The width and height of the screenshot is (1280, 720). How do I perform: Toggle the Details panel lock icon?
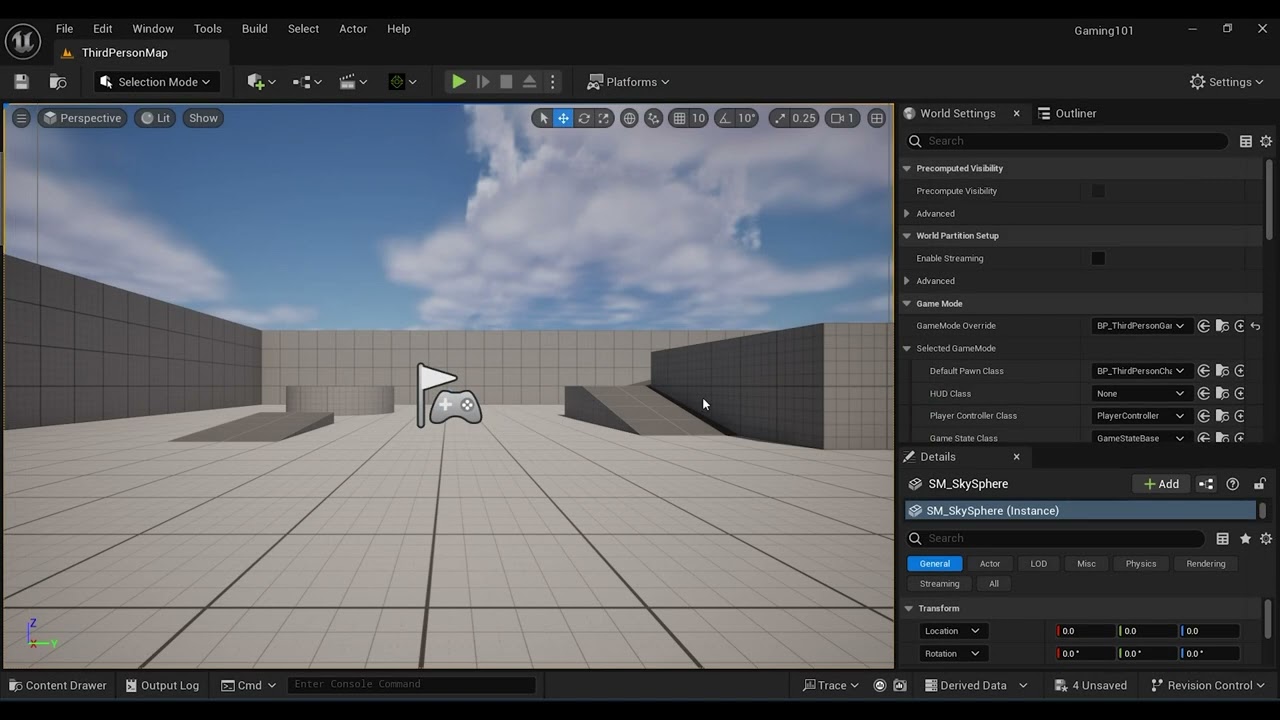(1259, 484)
